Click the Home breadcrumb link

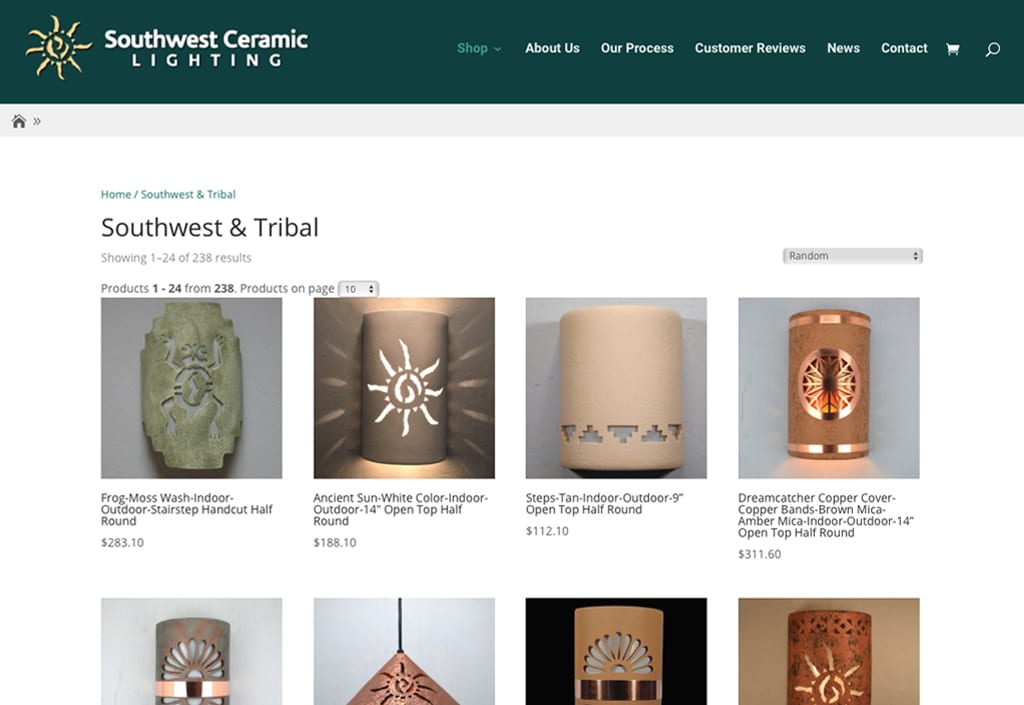[116, 195]
